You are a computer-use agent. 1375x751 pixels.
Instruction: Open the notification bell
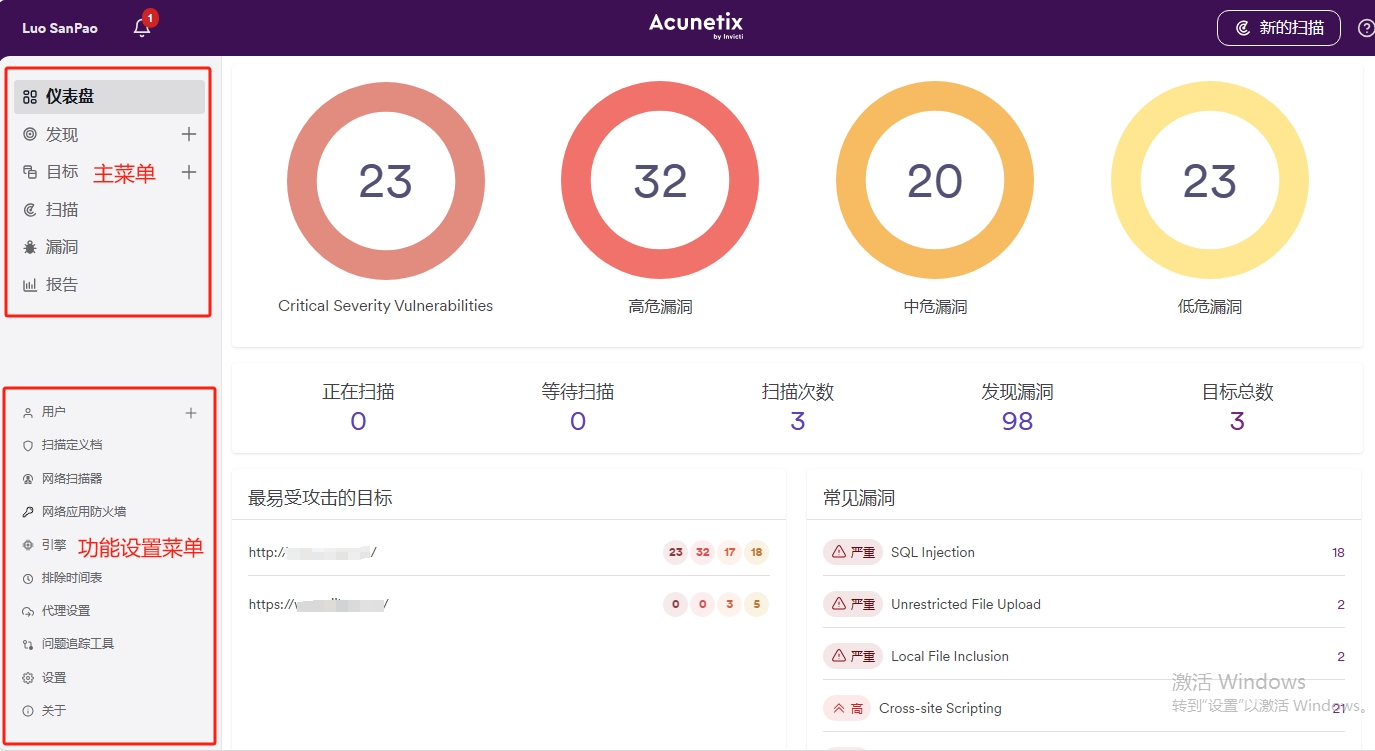click(x=142, y=28)
